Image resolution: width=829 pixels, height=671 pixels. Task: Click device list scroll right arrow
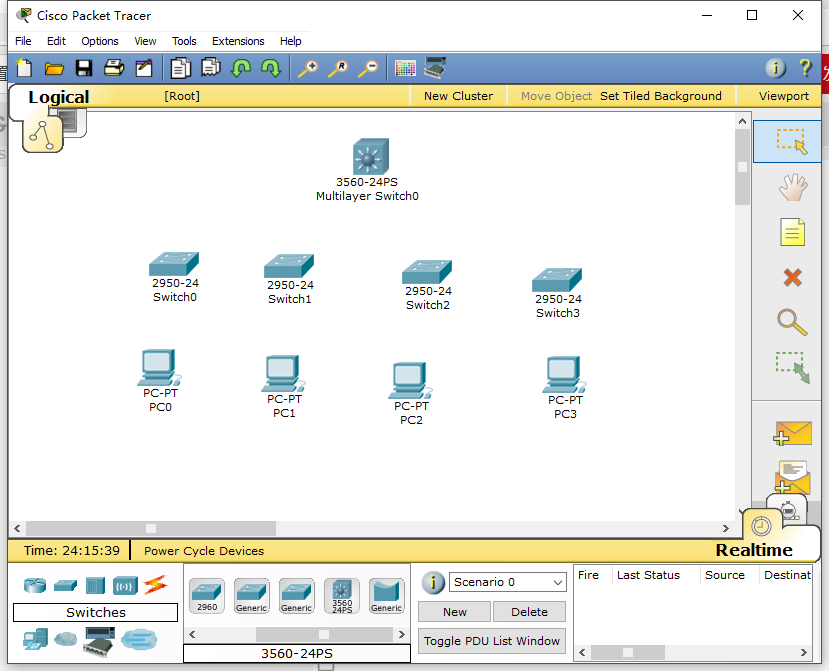(x=402, y=635)
